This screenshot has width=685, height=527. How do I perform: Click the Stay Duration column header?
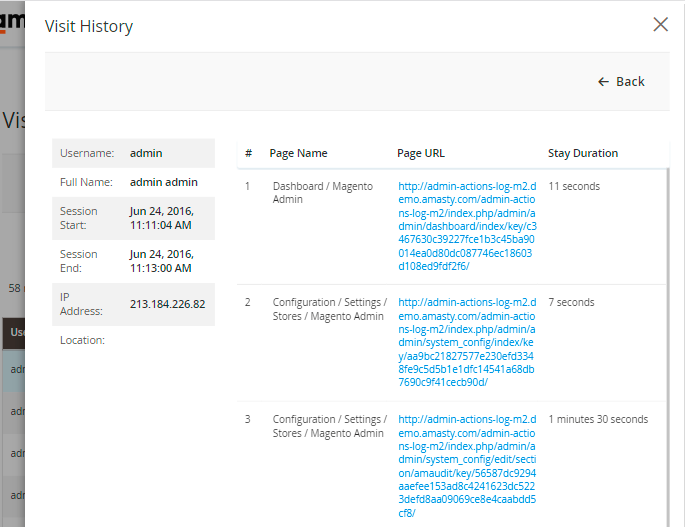click(583, 153)
